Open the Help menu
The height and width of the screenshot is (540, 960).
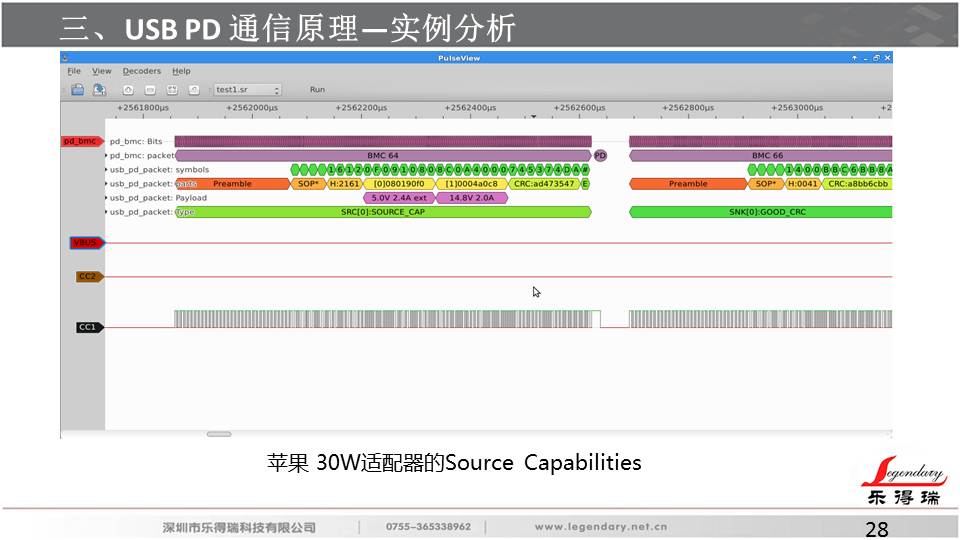pyautogui.click(x=181, y=72)
